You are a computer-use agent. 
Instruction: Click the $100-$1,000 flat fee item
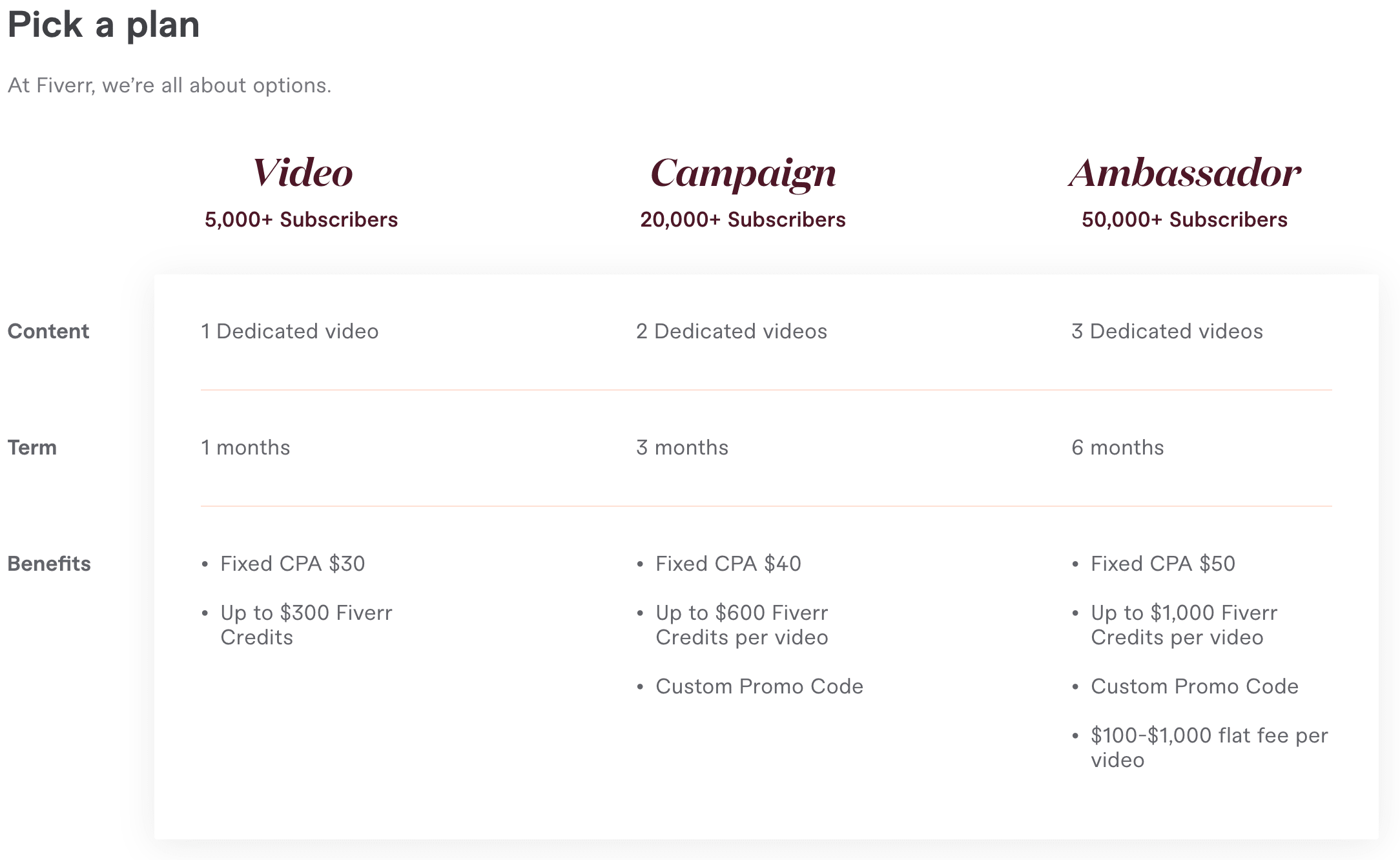tap(1210, 748)
